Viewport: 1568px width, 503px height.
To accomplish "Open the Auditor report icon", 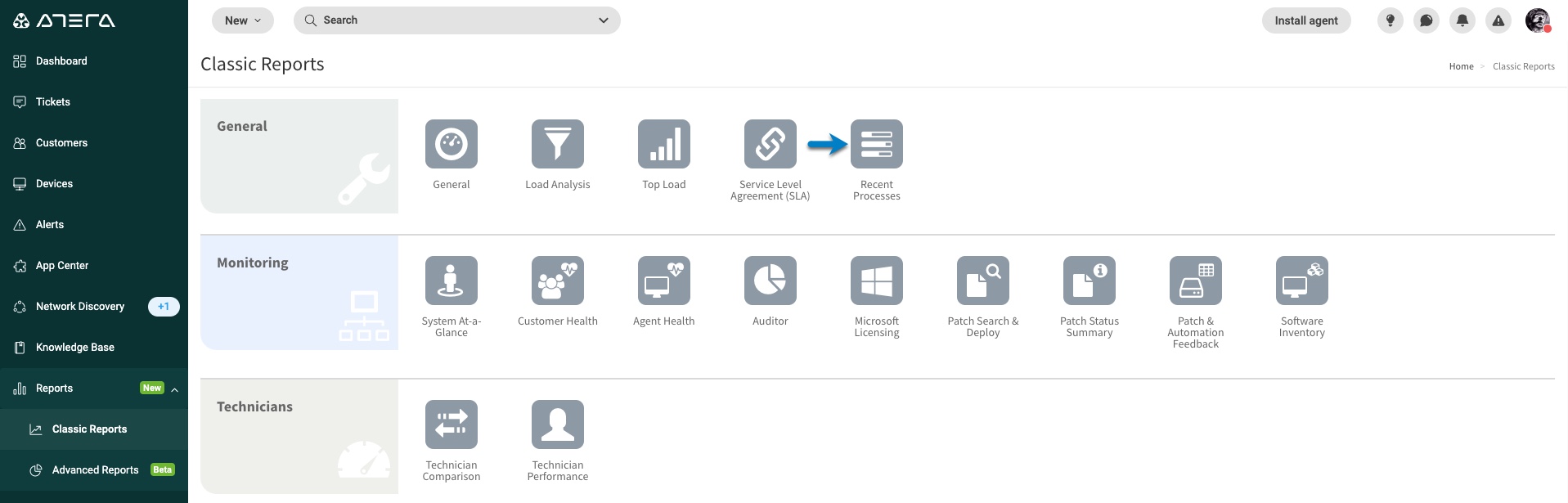I will 770,281.
